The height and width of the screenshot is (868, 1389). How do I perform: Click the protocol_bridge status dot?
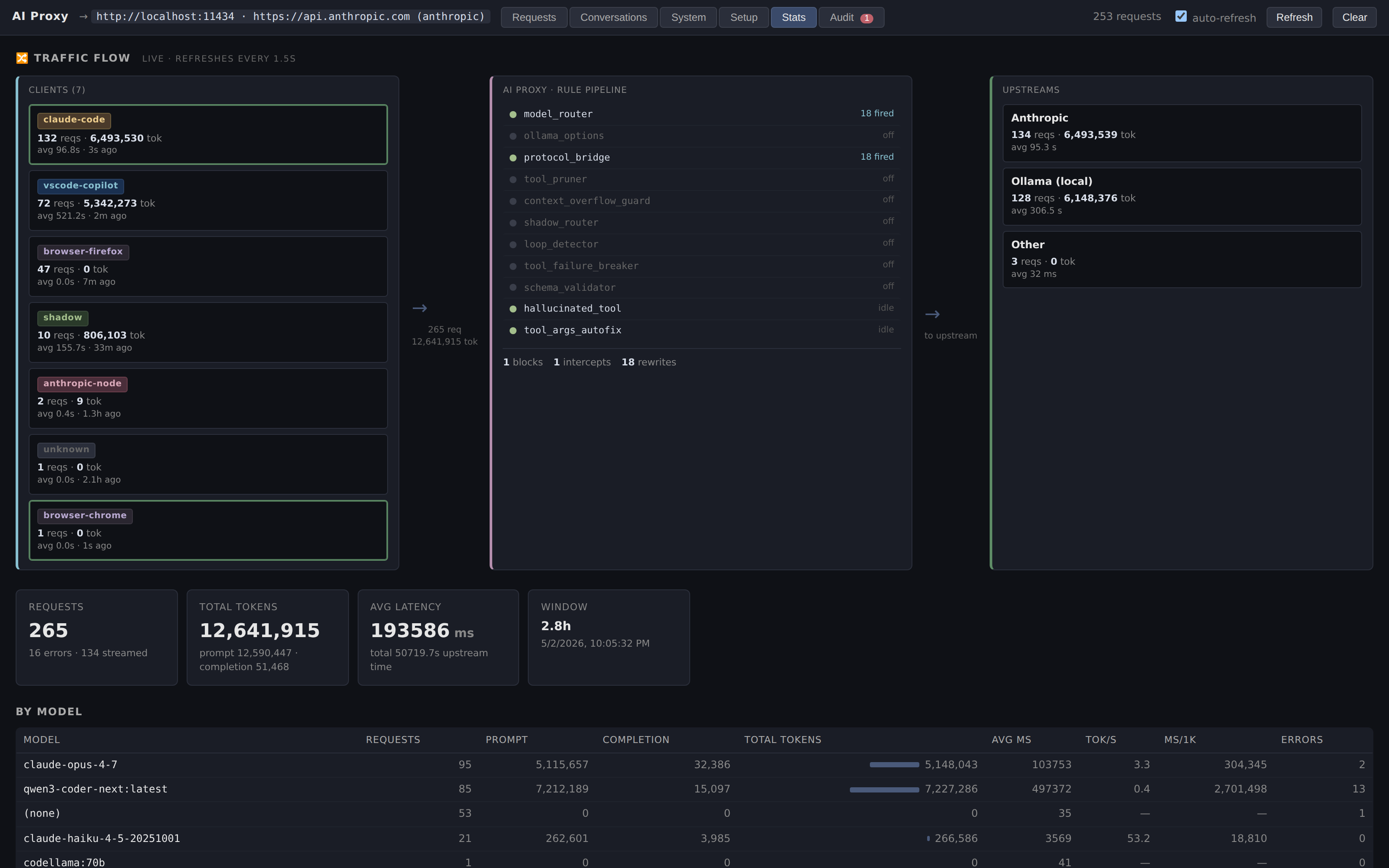point(513,158)
